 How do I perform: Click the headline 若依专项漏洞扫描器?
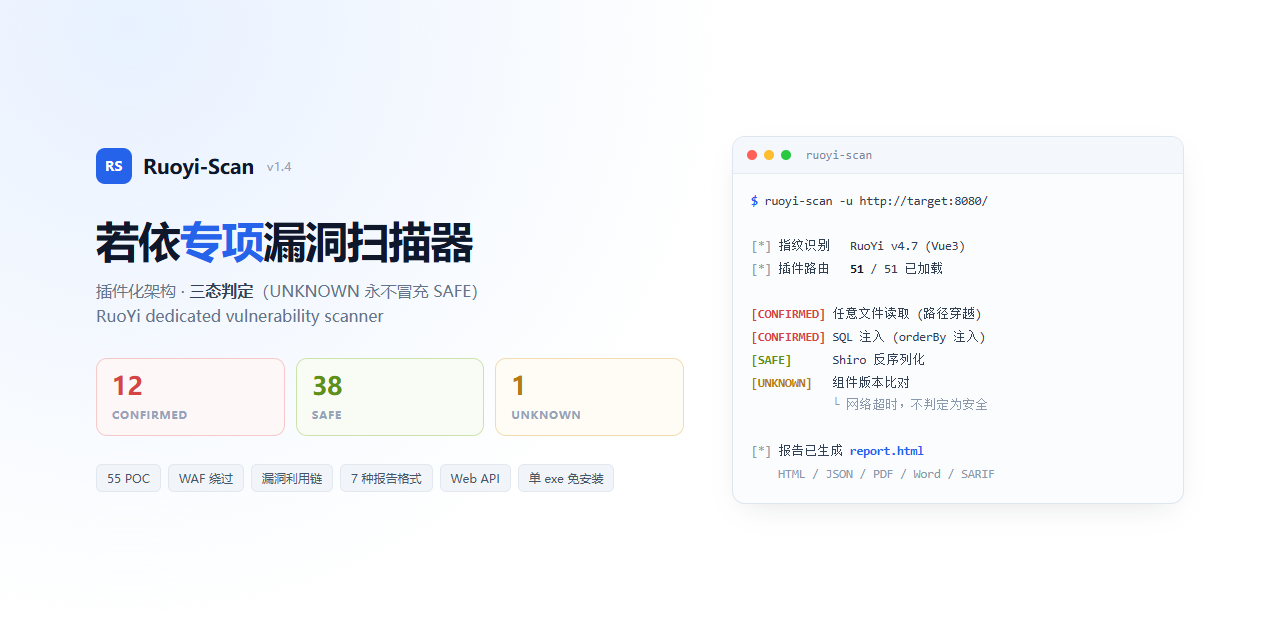(284, 243)
